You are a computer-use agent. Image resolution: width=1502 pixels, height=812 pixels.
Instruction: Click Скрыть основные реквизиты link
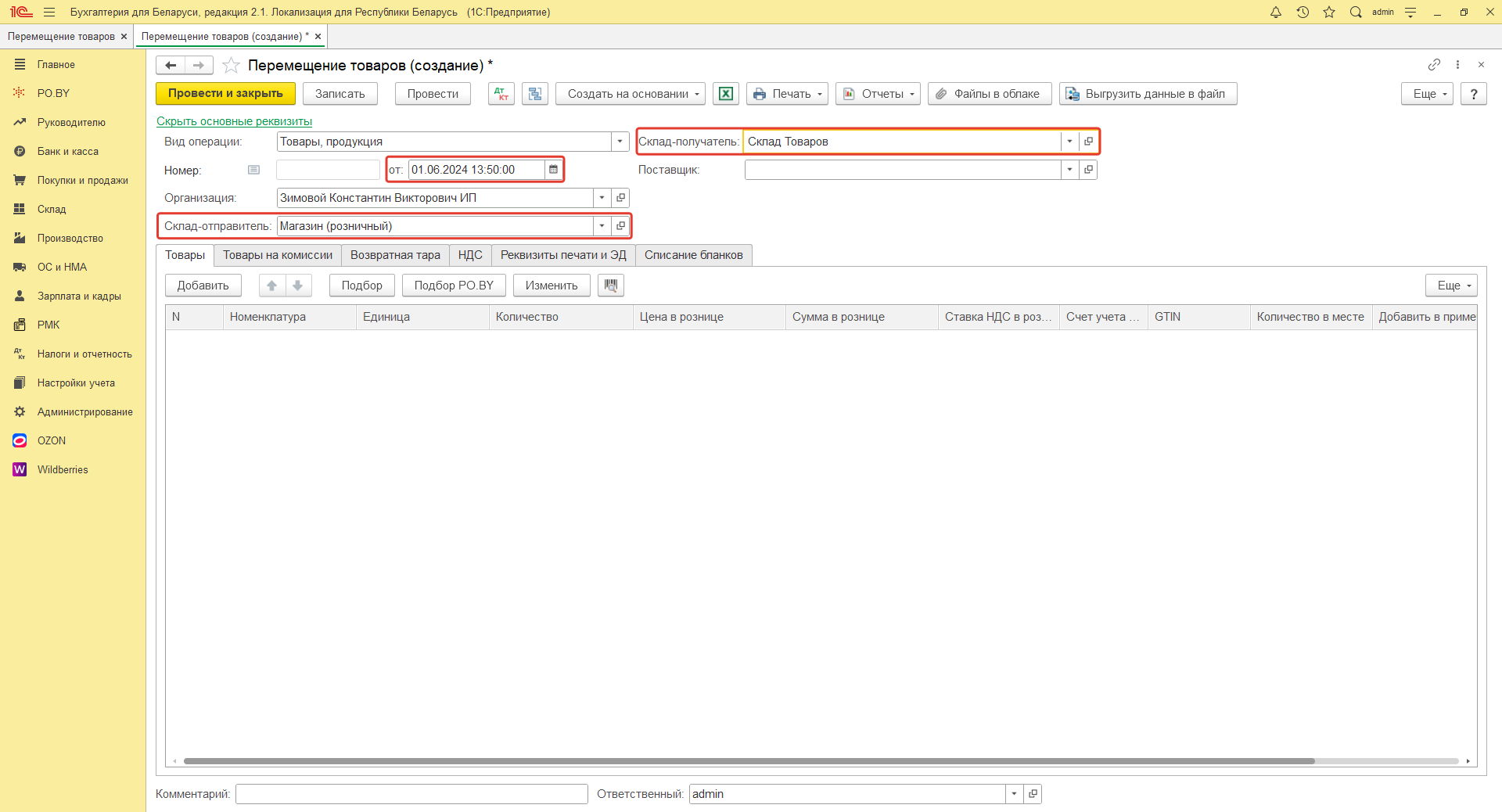pyautogui.click(x=234, y=121)
